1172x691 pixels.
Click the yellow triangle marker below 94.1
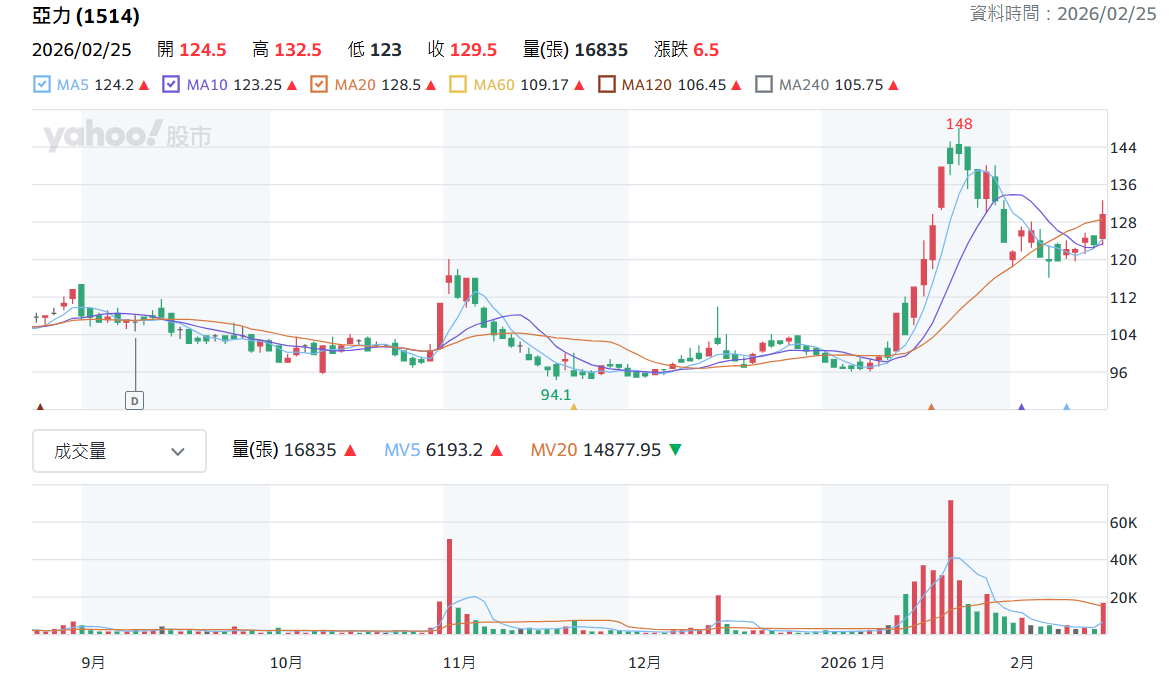coord(574,407)
